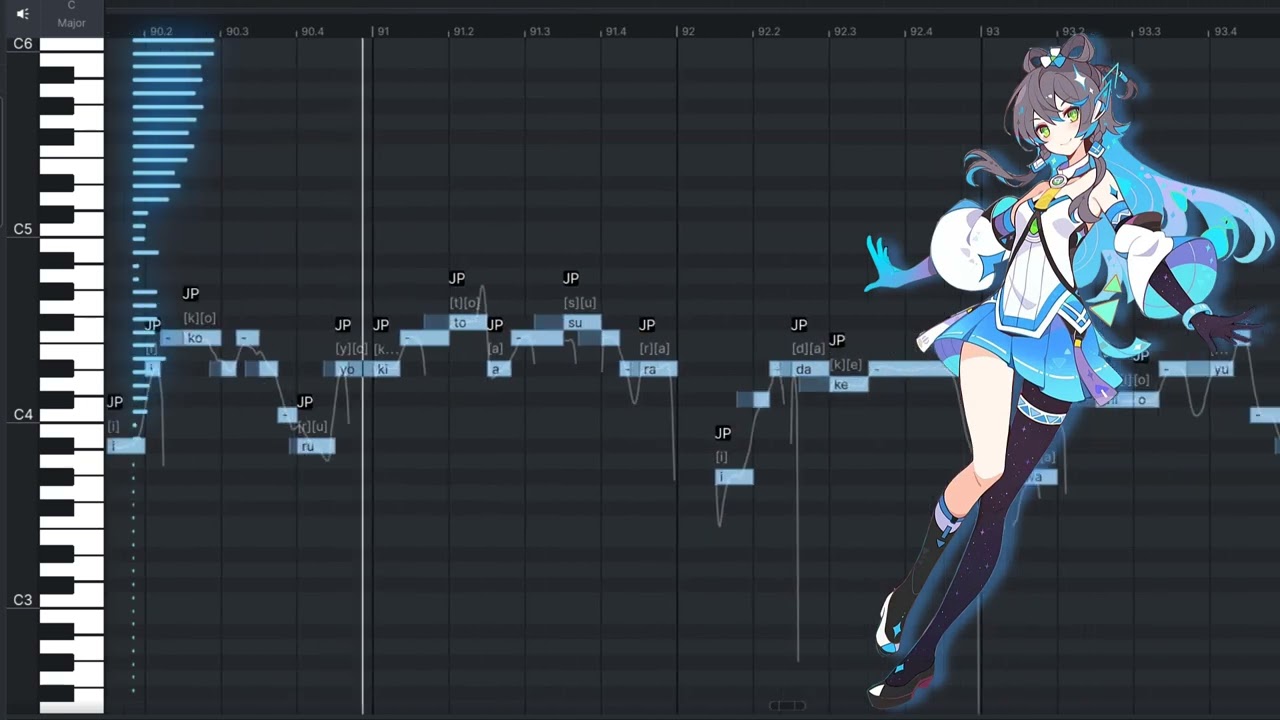Click ruler mark 91.4
The height and width of the screenshot is (720, 1280).
point(616,32)
